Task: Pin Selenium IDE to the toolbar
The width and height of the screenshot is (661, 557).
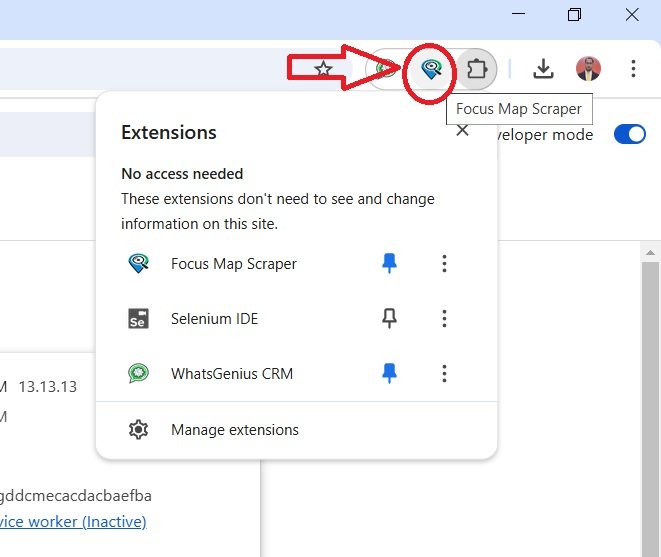Action: [x=389, y=319]
